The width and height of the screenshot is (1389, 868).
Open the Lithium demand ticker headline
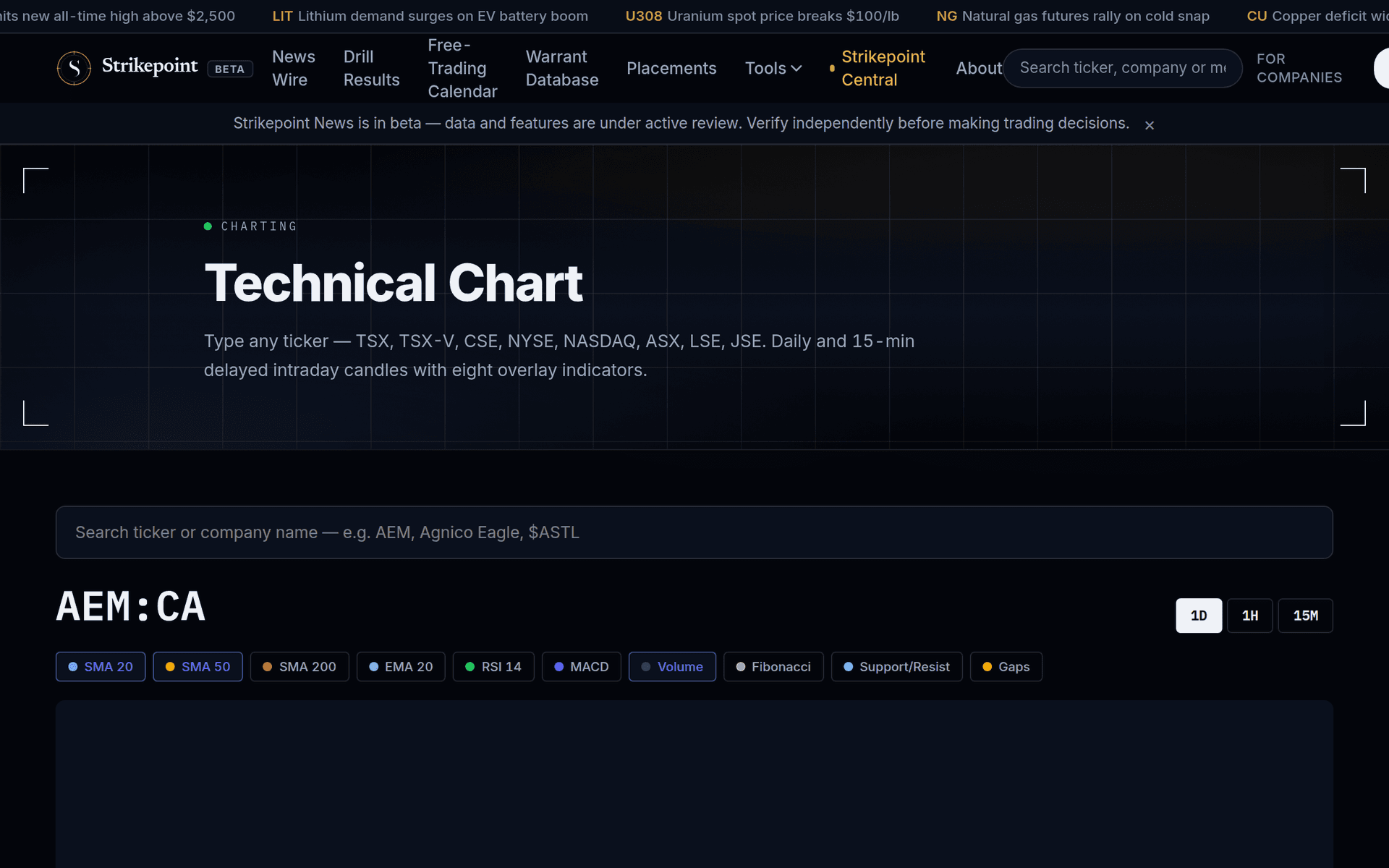(430, 16)
